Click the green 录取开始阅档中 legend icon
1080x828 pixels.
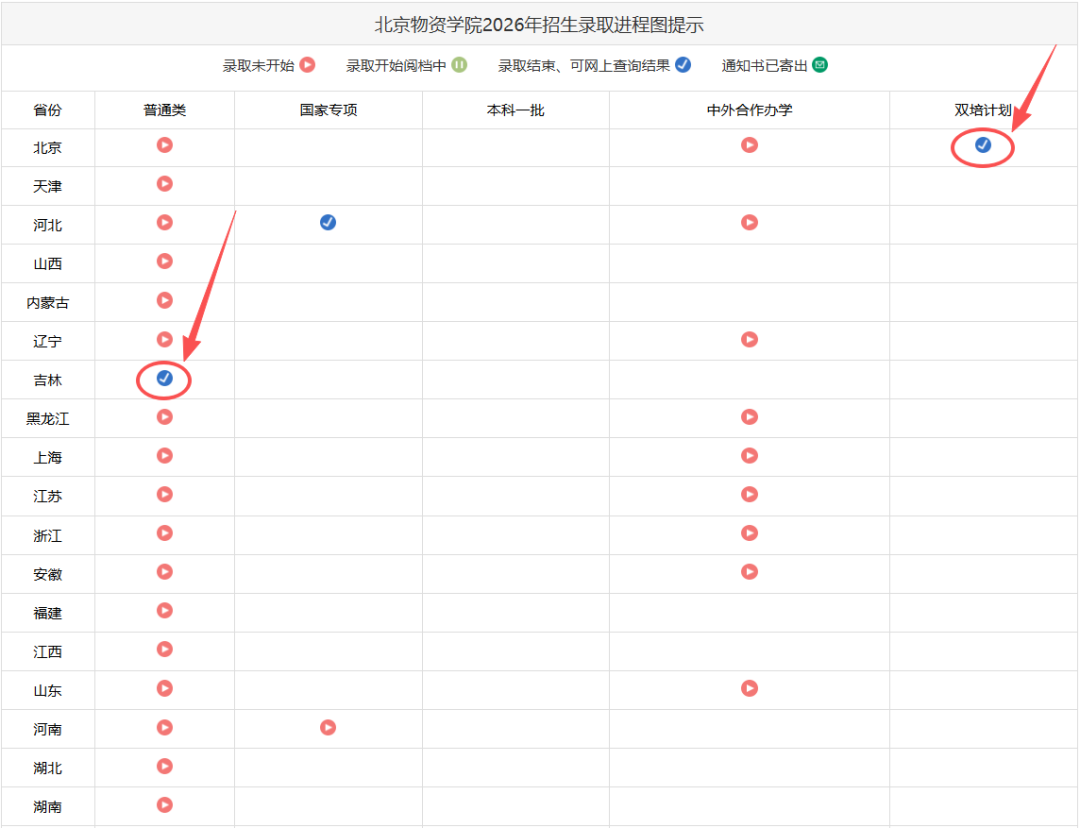pyautogui.click(x=459, y=65)
